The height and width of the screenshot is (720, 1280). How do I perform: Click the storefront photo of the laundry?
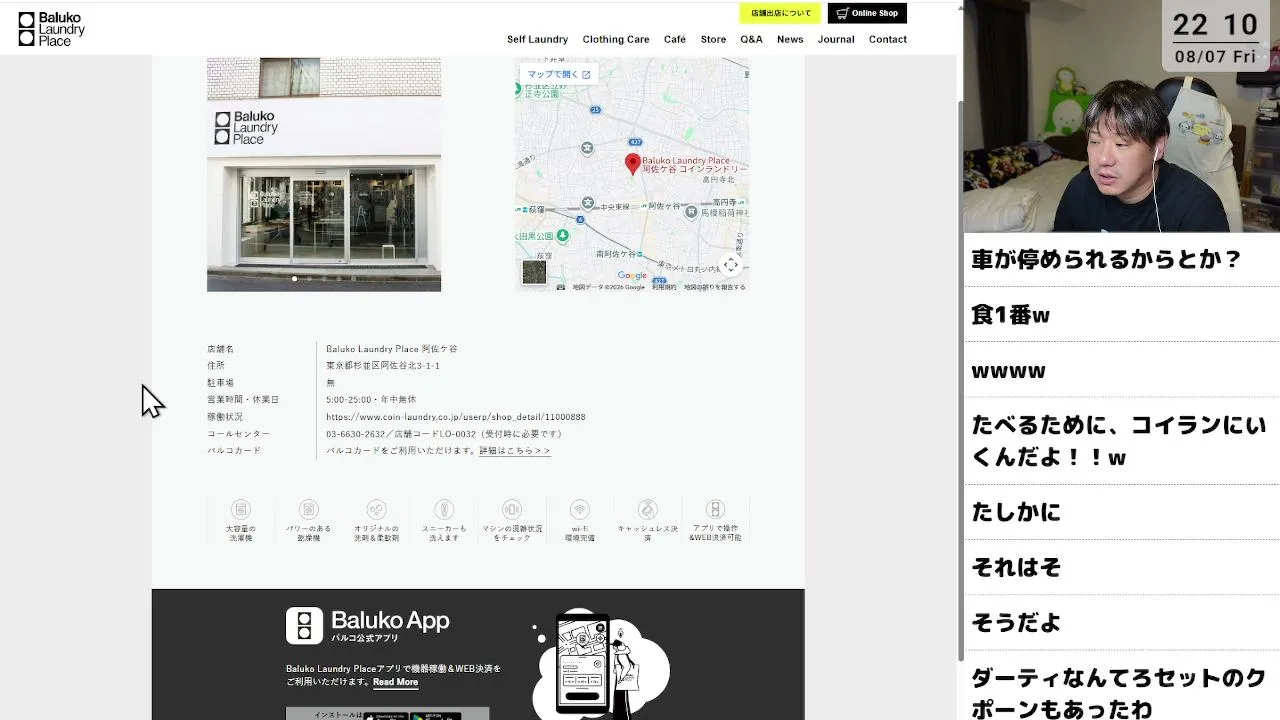click(324, 174)
